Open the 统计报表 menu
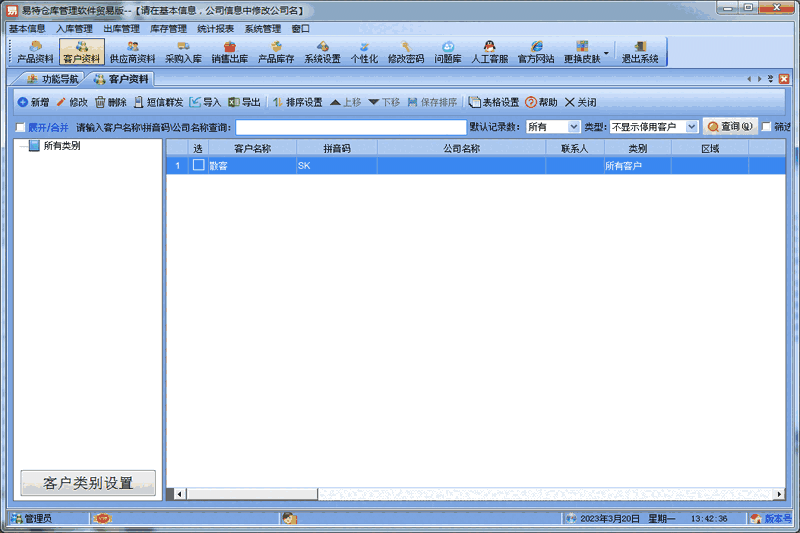The height and width of the screenshot is (533, 800). (216, 29)
